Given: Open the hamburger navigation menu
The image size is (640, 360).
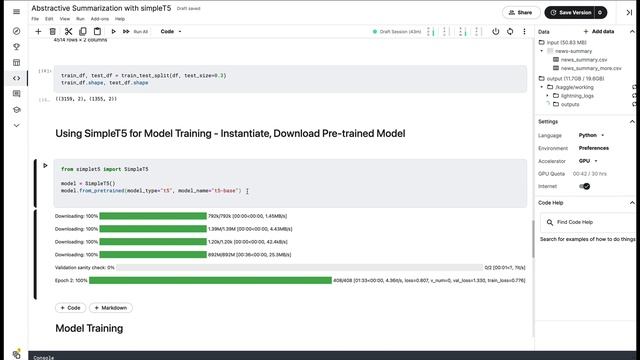Looking at the screenshot, I should 16,11.
